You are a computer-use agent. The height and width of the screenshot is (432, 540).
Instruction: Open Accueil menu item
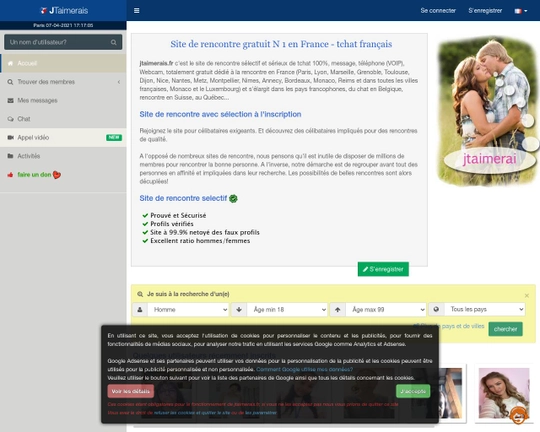[x=63, y=63]
